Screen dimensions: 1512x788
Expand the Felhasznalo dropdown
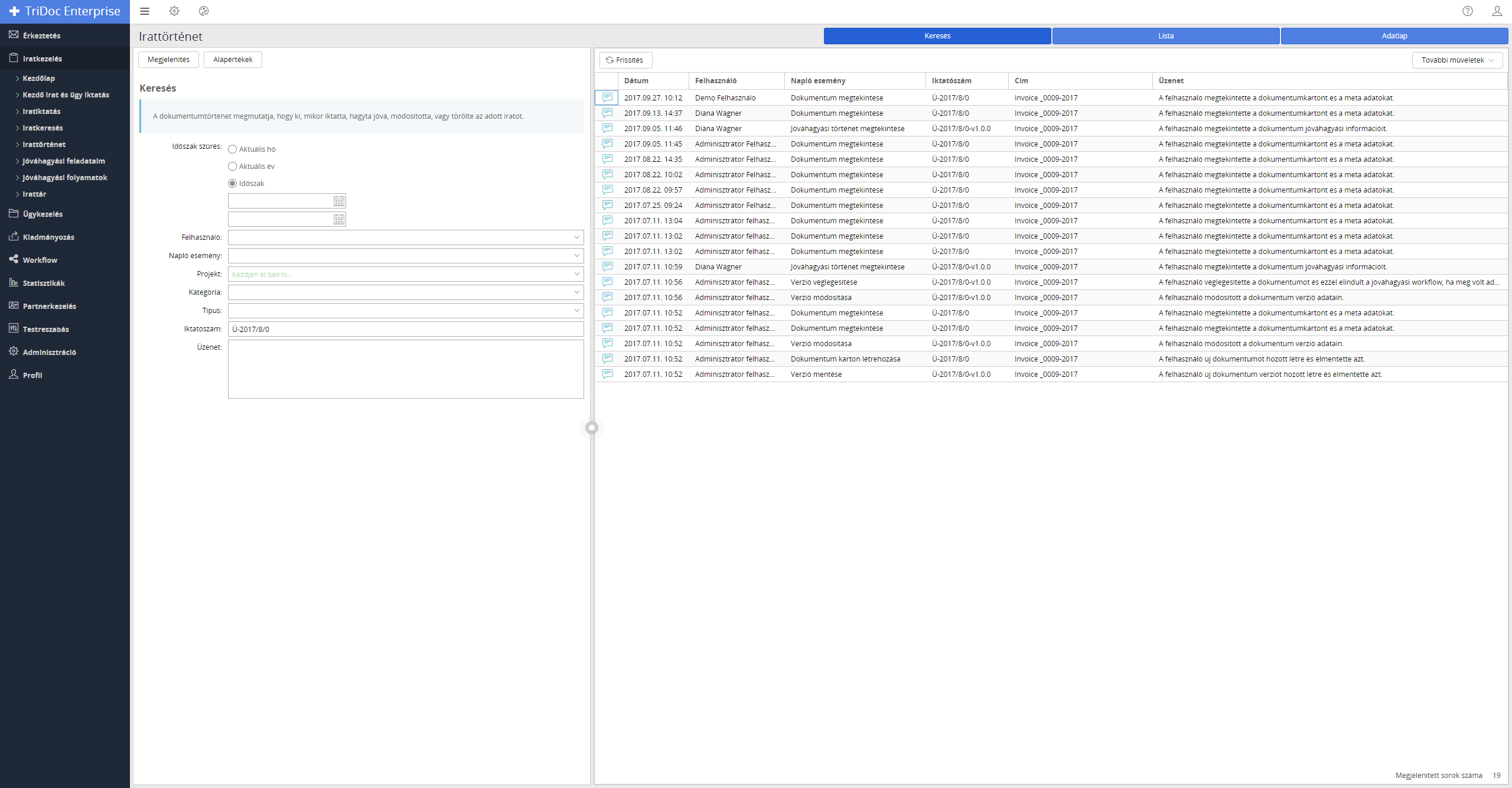click(576, 237)
